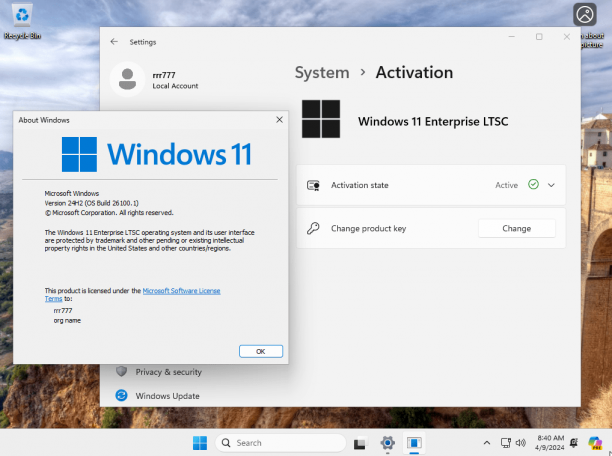
Task: Click the "org name" text in About Windows
Action: tap(67, 321)
